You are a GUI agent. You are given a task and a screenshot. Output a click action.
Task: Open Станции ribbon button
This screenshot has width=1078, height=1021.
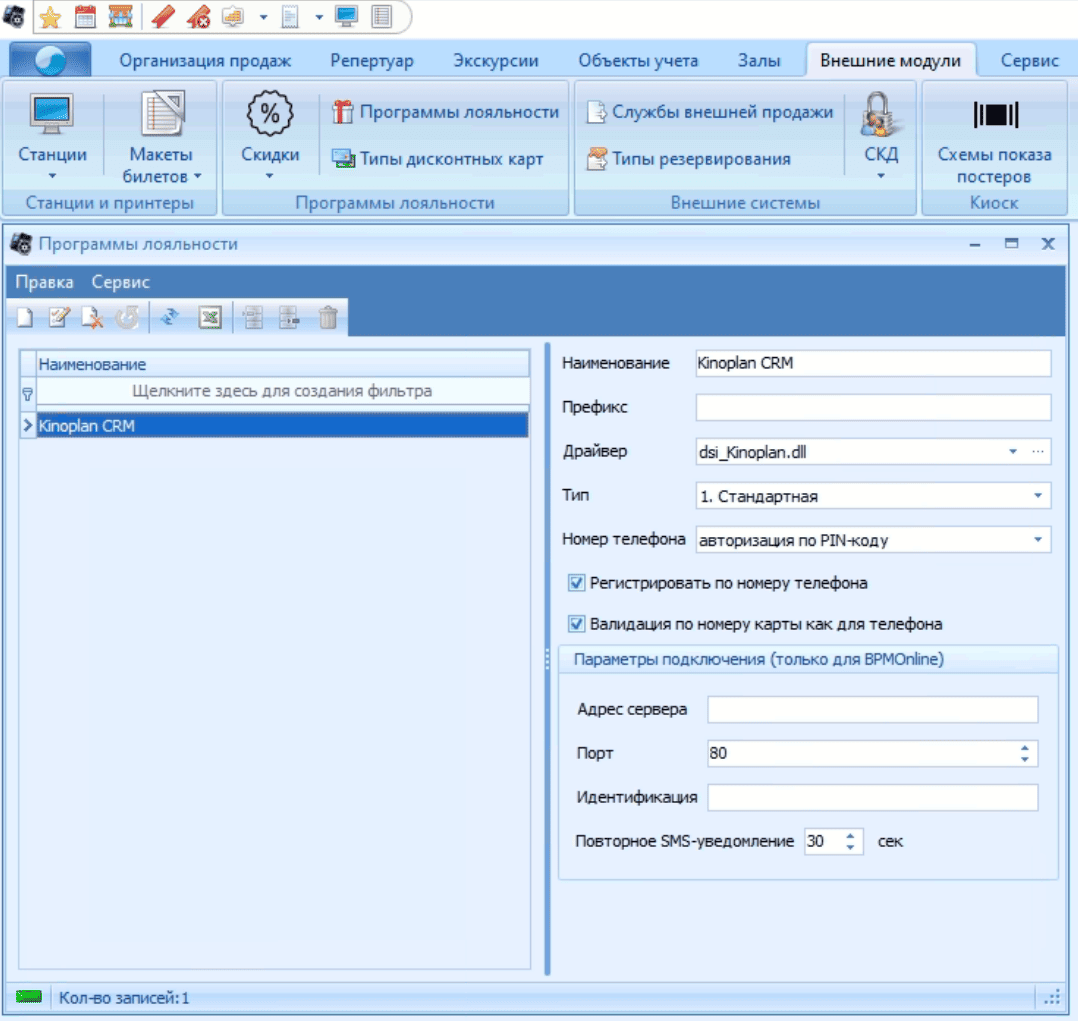tap(52, 136)
